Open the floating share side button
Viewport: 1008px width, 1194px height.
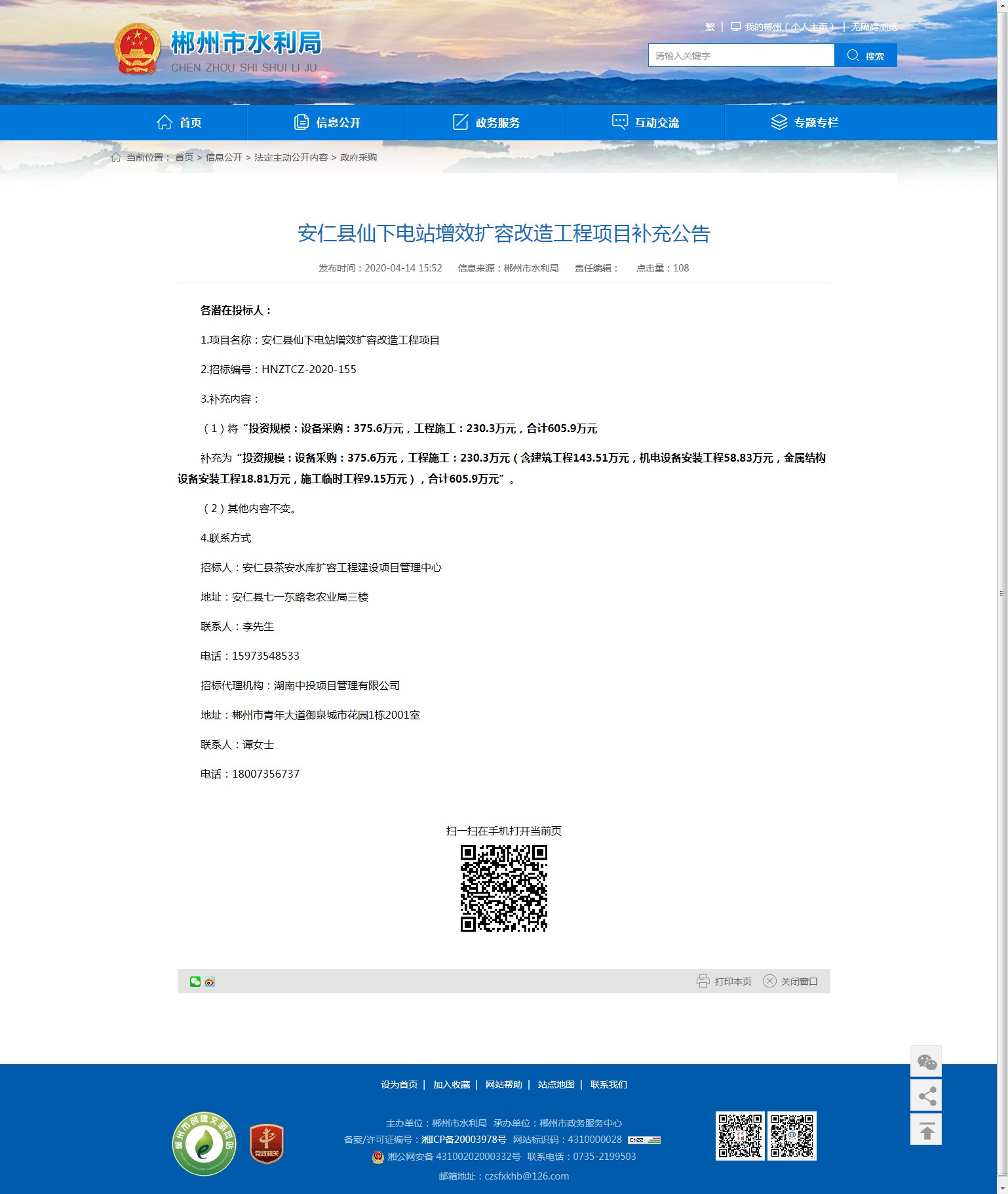click(x=926, y=1096)
